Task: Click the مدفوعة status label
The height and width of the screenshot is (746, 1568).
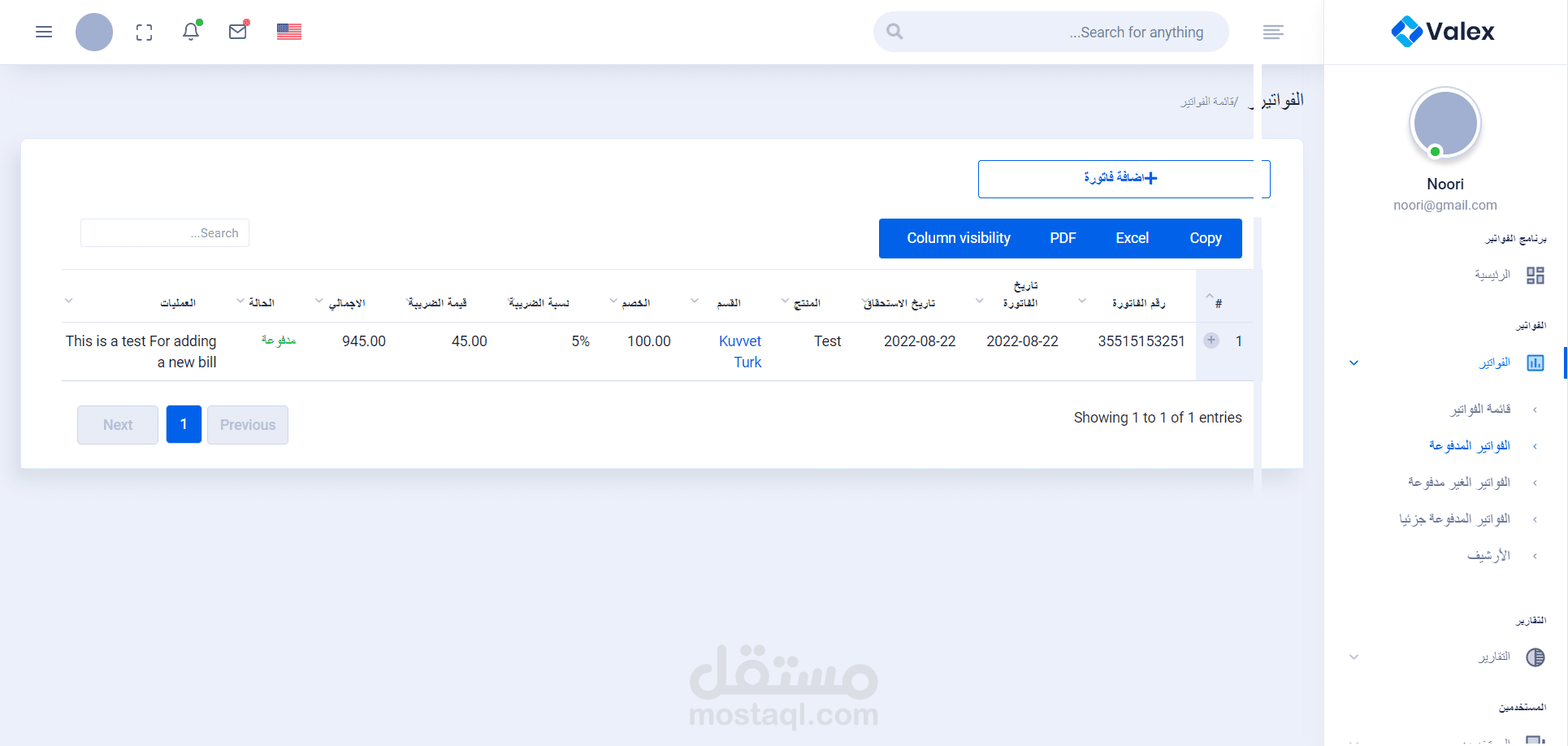Action: tap(278, 340)
